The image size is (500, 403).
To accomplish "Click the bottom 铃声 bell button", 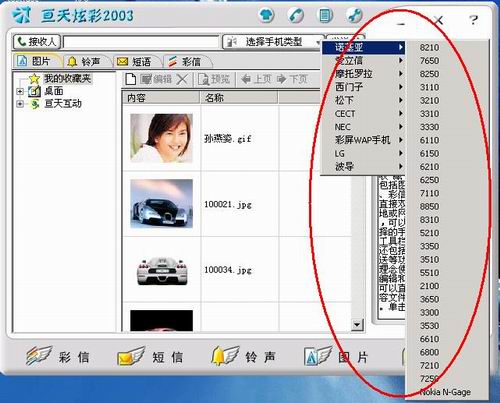I will click(x=244, y=356).
